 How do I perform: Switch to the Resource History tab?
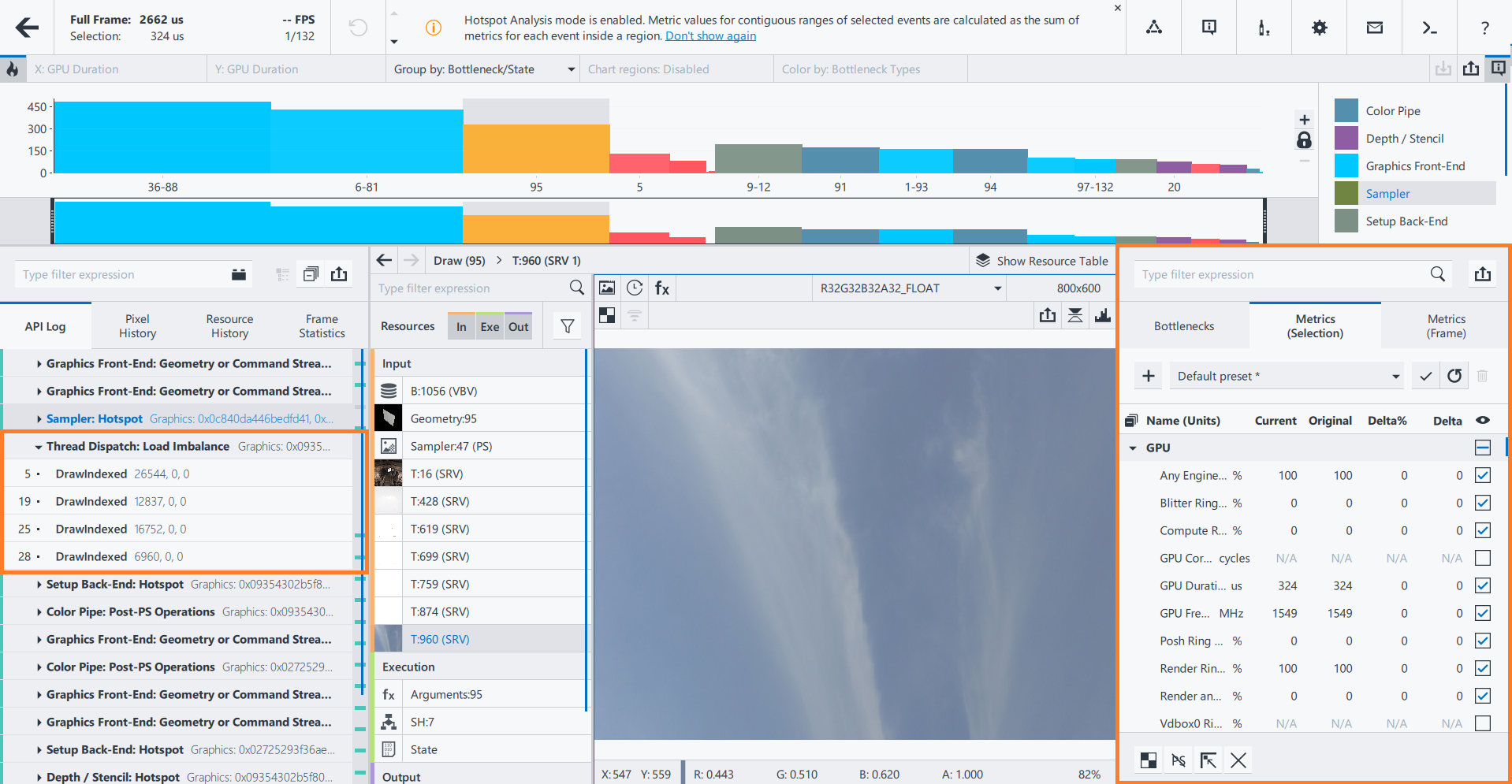coord(229,326)
